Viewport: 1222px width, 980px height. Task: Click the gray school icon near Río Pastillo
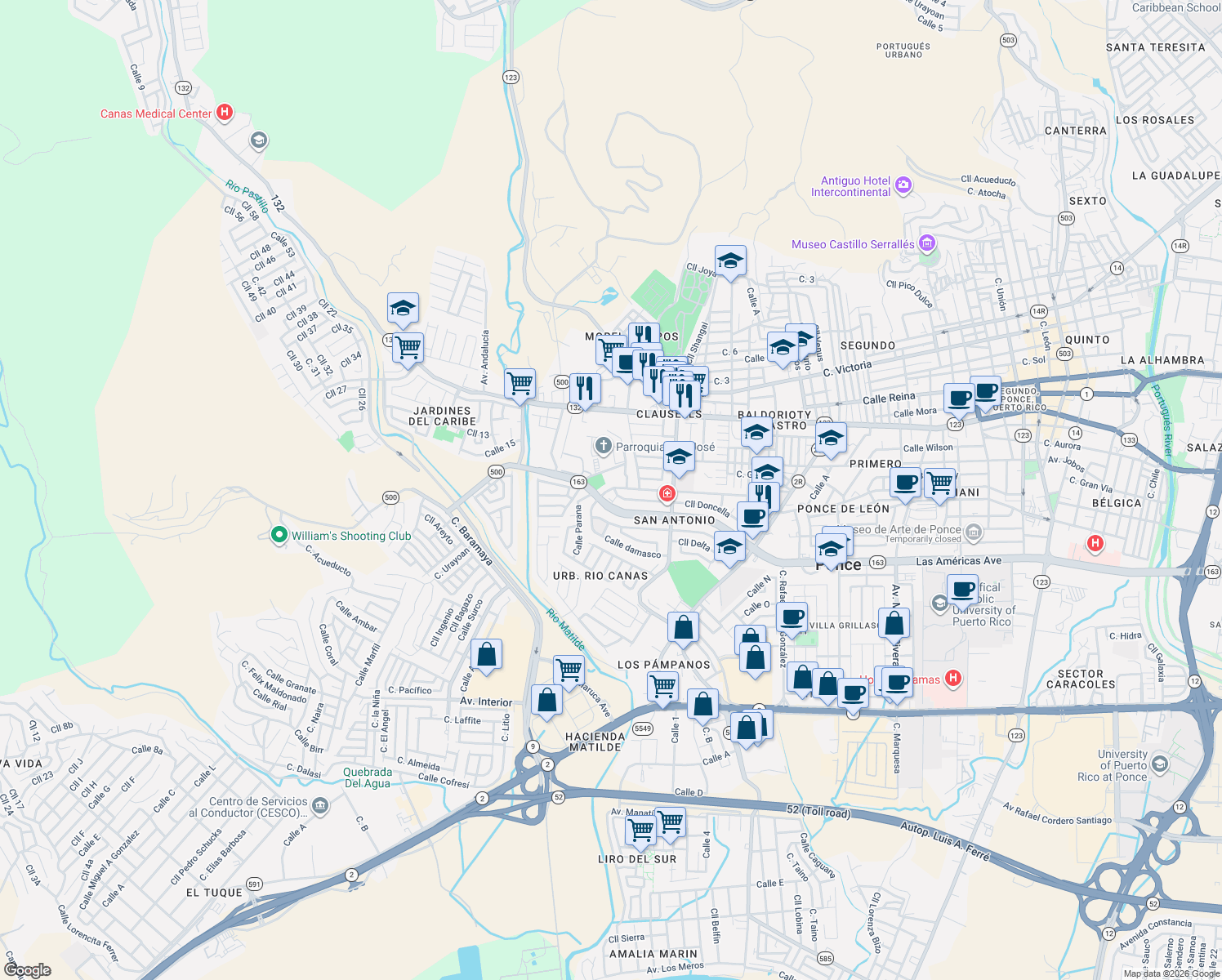click(x=258, y=141)
